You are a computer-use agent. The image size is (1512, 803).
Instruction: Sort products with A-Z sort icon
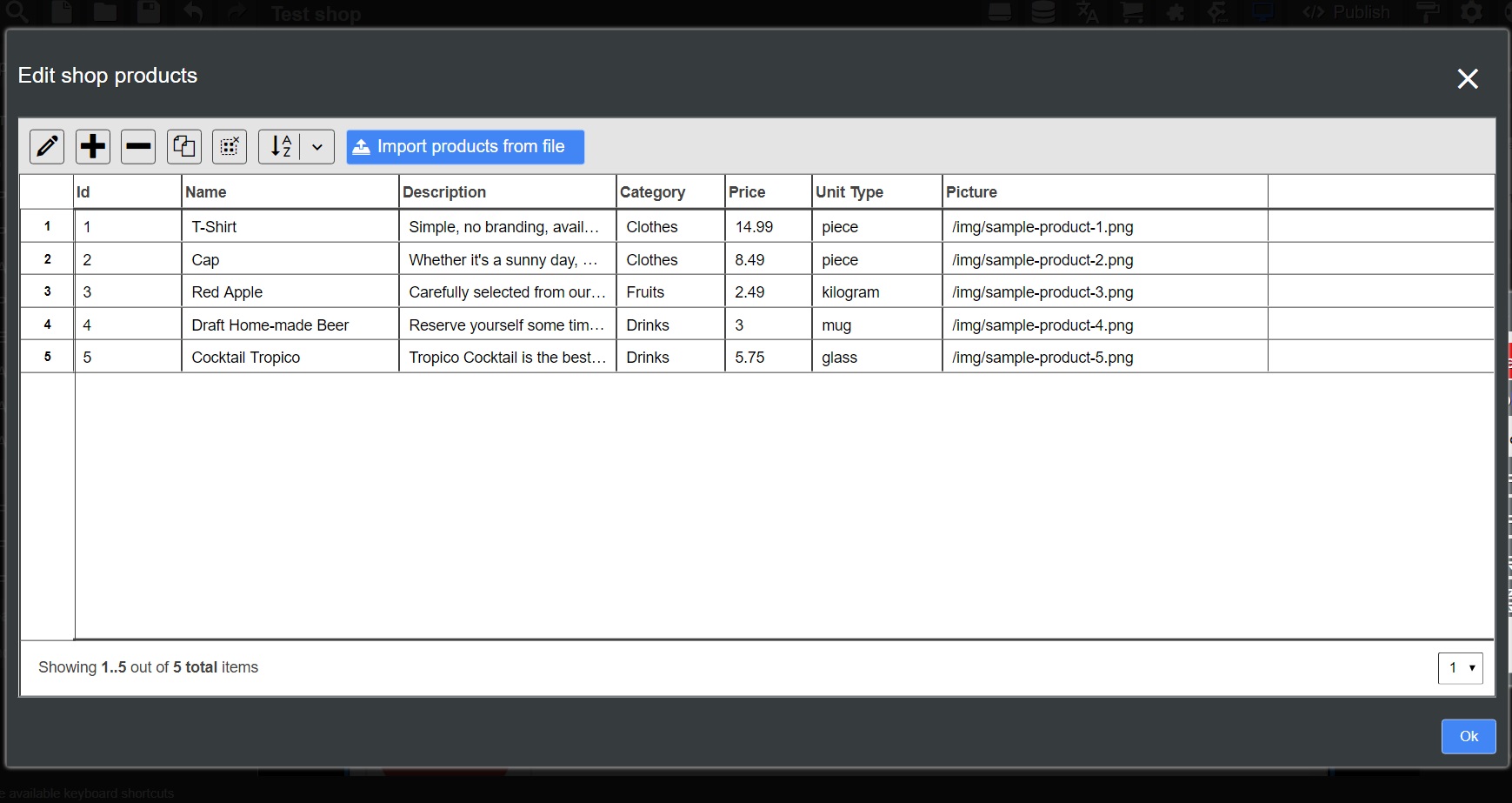point(281,147)
